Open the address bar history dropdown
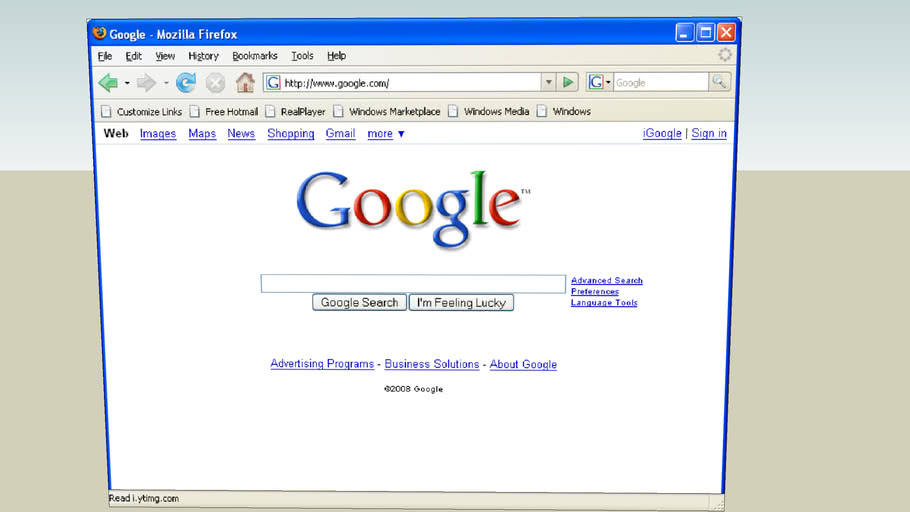The image size is (910, 512). click(548, 82)
